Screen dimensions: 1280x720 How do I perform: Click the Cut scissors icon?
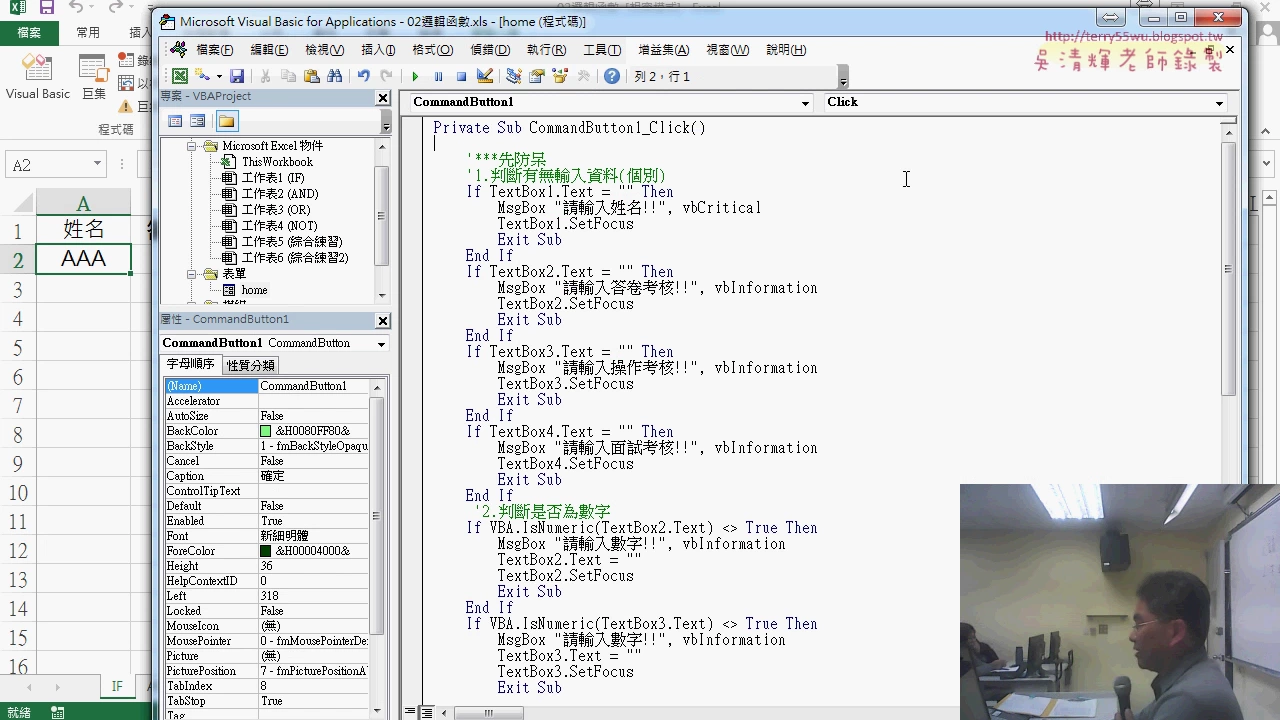(265, 76)
